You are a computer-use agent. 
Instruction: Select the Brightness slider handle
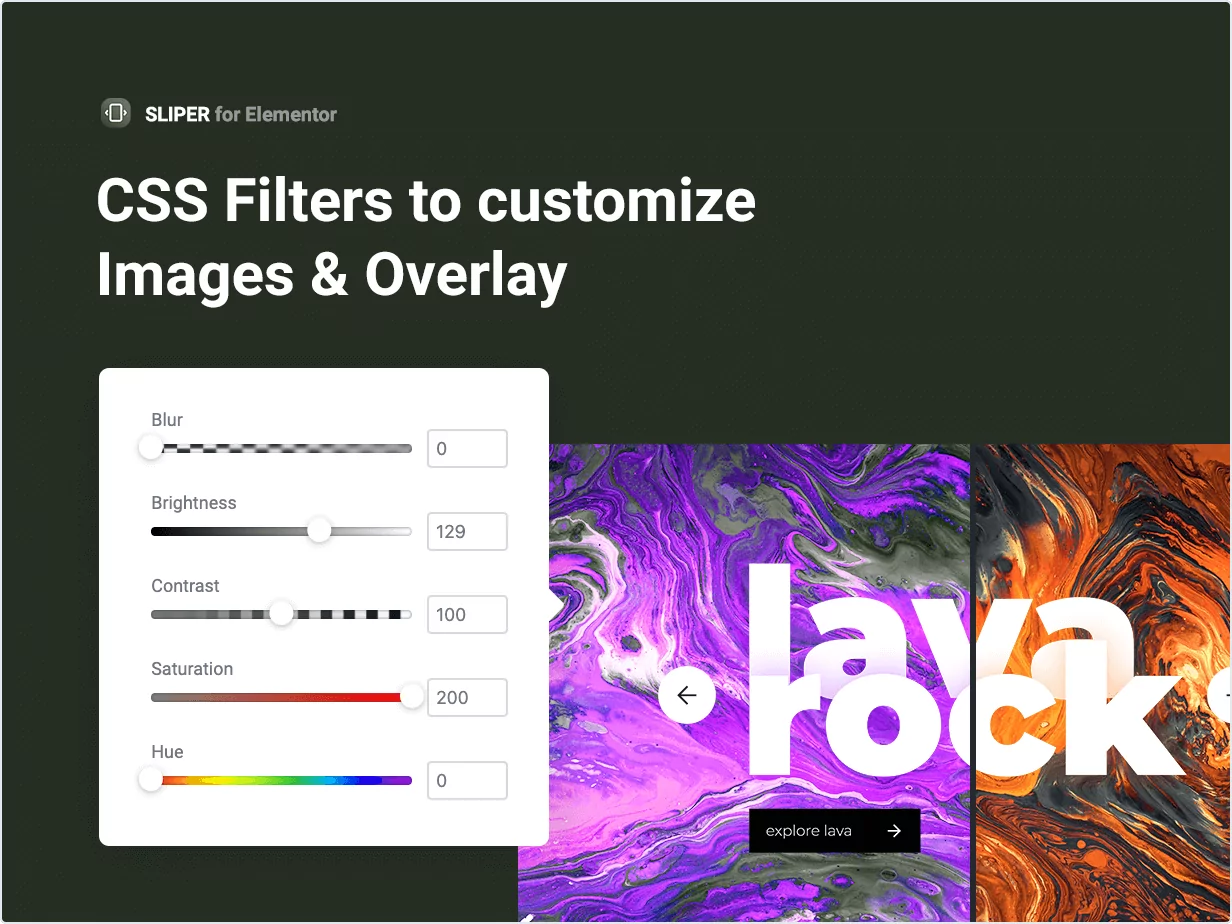click(319, 531)
